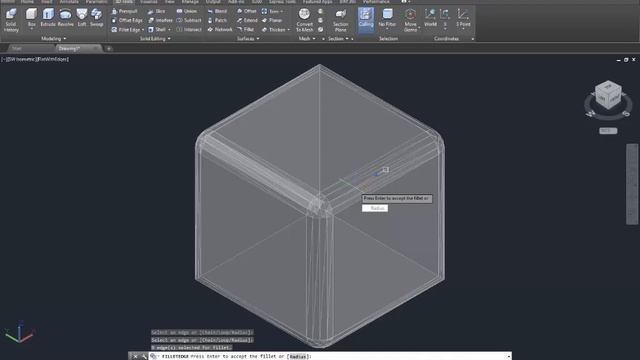Perform a Union of solids
The height and width of the screenshot is (360, 640).
click(x=187, y=11)
